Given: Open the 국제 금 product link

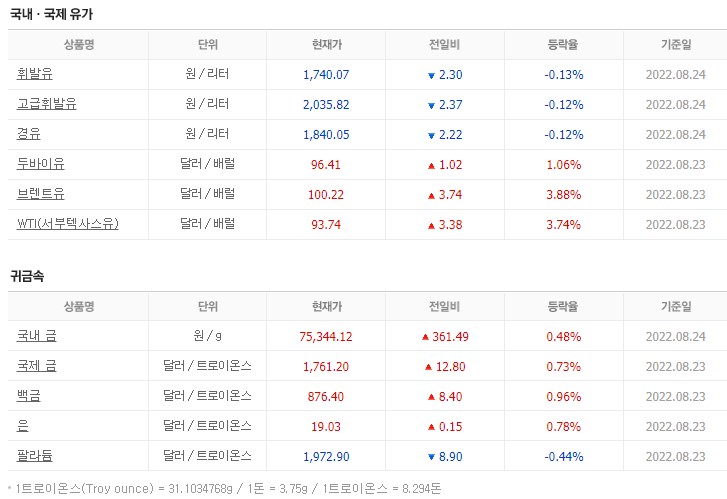Looking at the screenshot, I should (37, 366).
